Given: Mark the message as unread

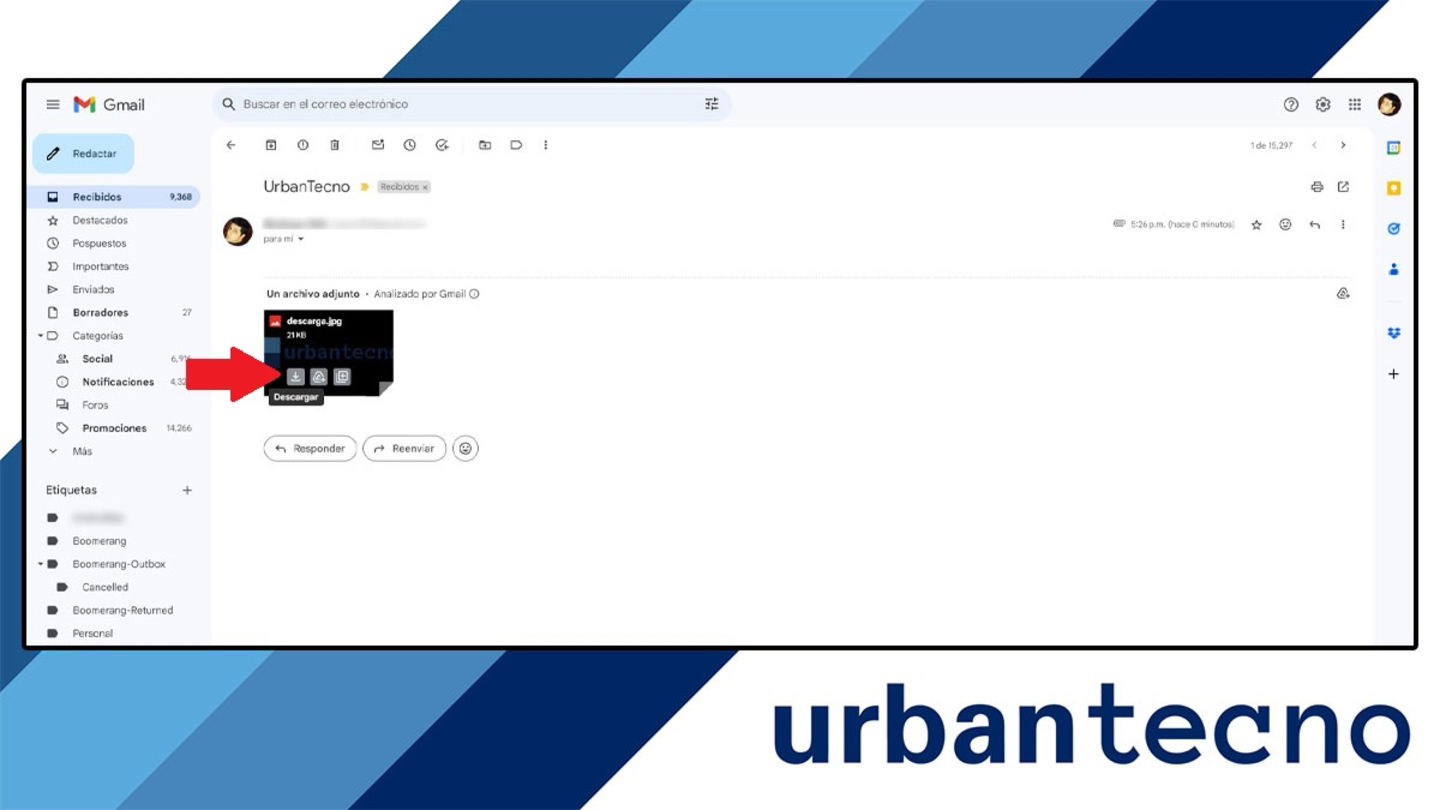Looking at the screenshot, I should point(378,145).
